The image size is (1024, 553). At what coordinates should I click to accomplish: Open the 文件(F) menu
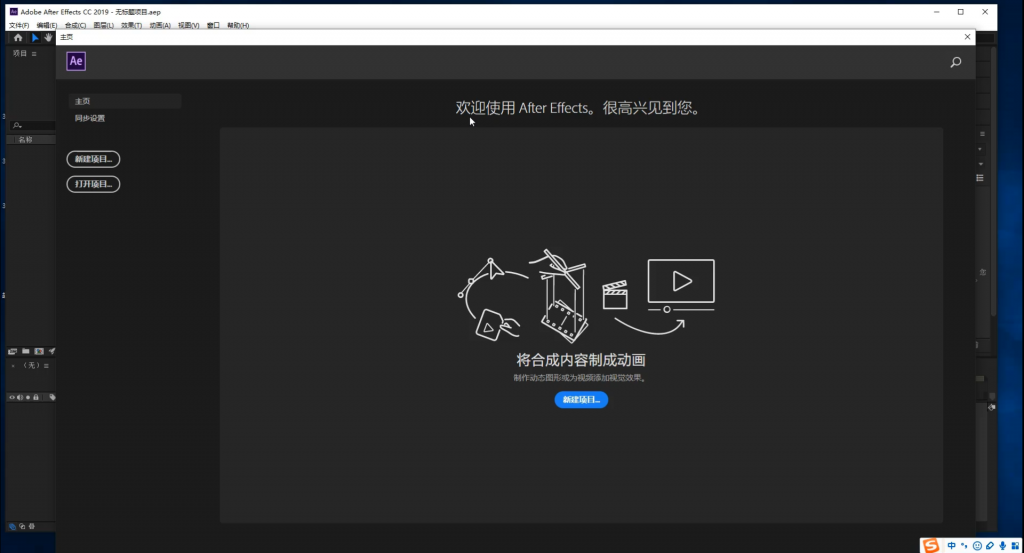pyautogui.click(x=19, y=25)
